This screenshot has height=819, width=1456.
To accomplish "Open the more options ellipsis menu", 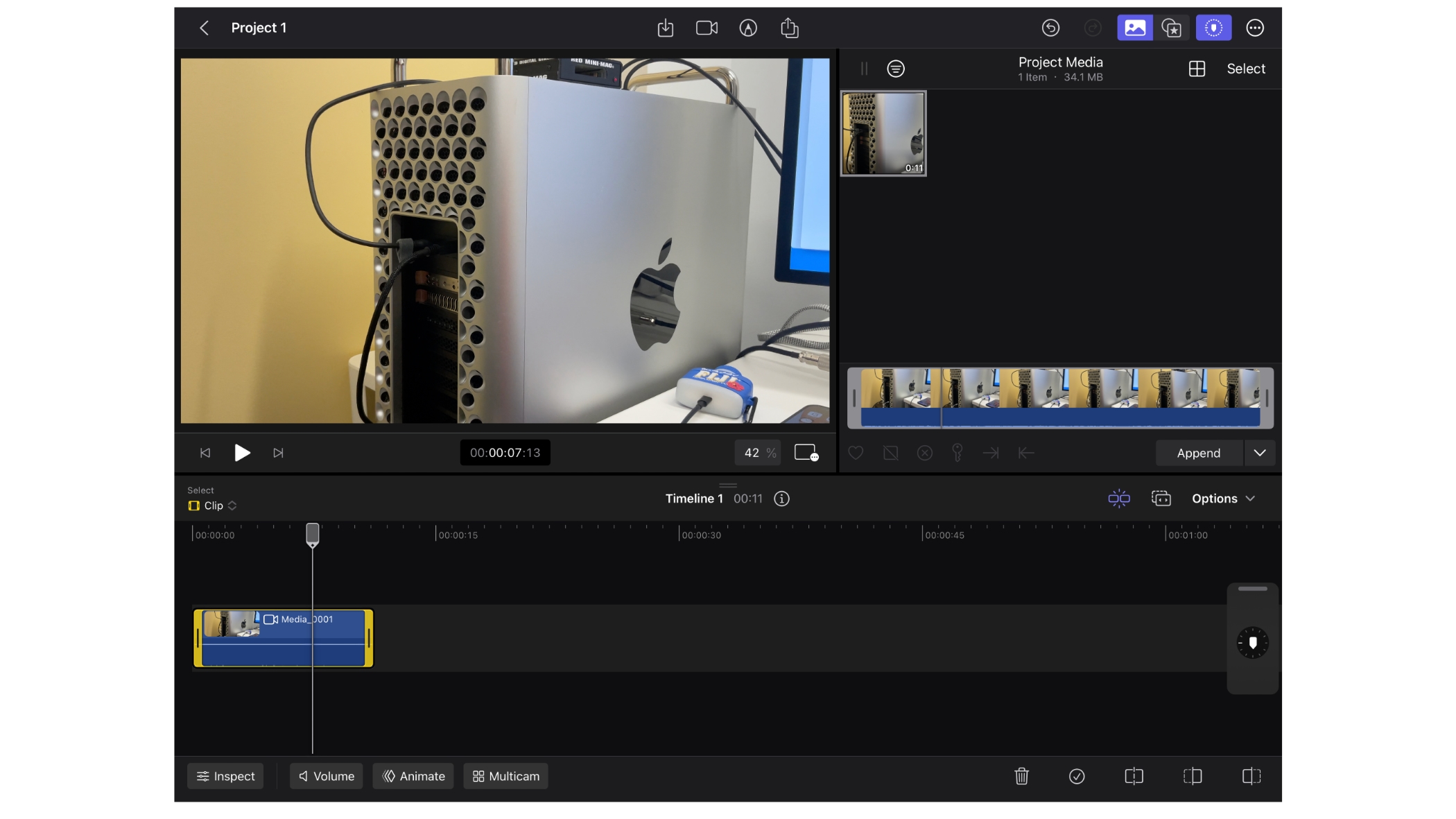I will (x=1256, y=28).
